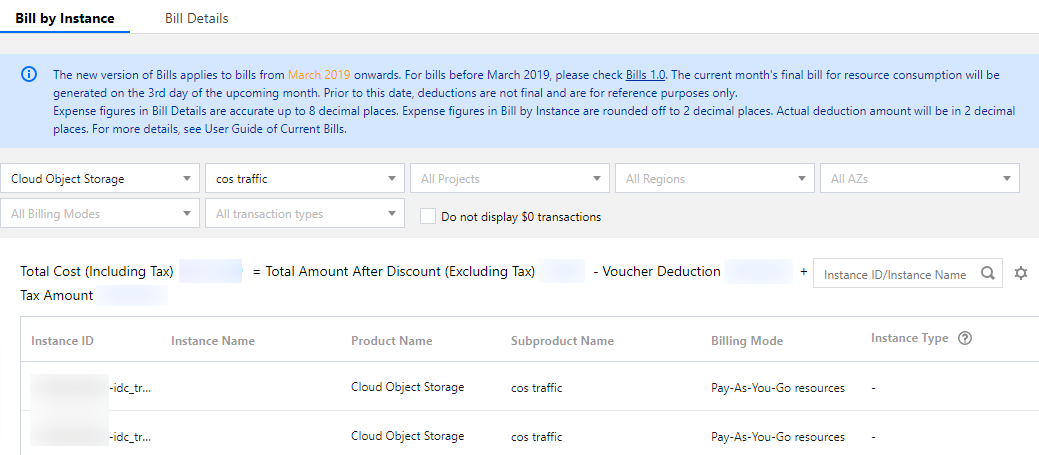Click the Instance ID/Instance Name search field
Image resolution: width=1039 pixels, height=455 pixels.
(896, 274)
